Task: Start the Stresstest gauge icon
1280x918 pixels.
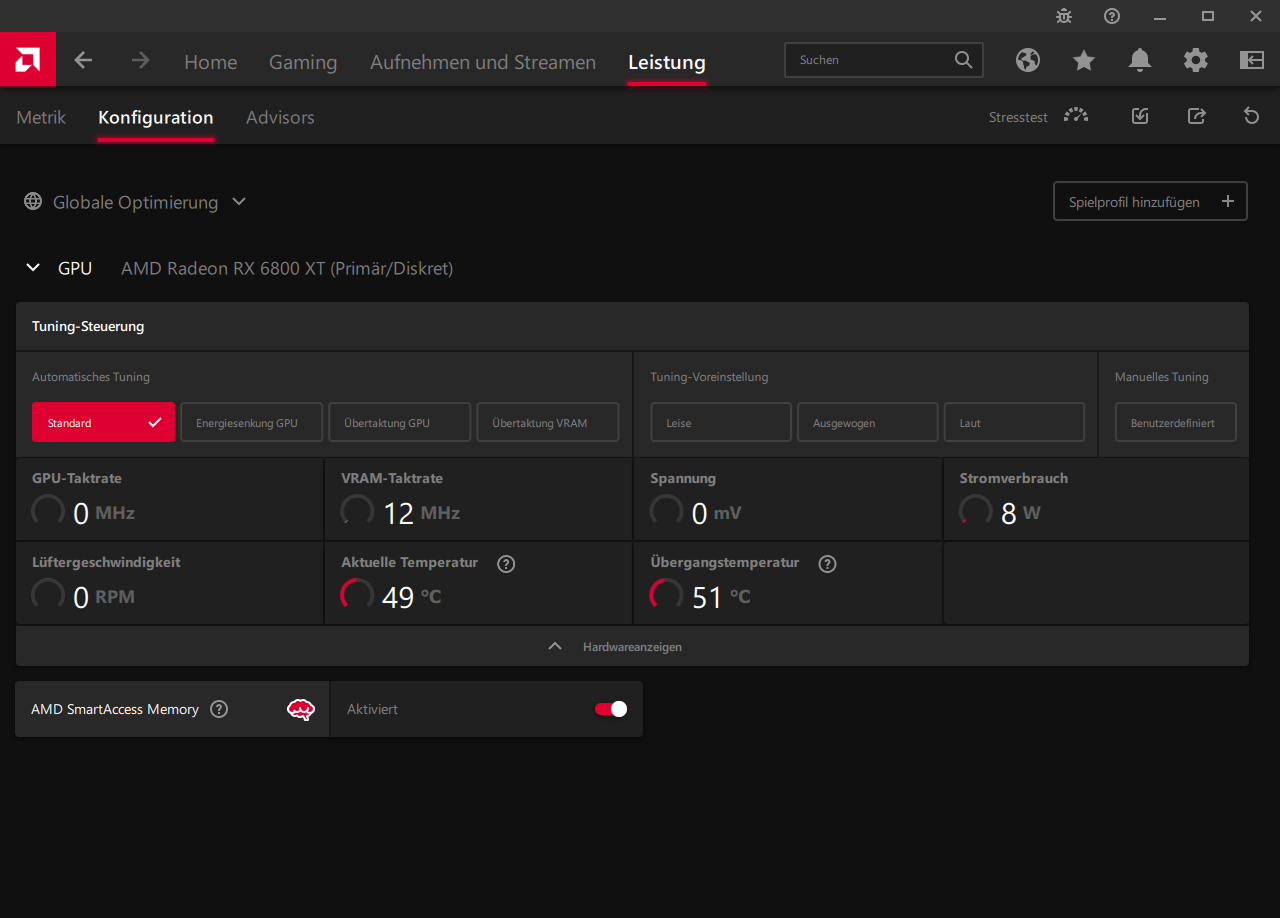Action: [1076, 116]
